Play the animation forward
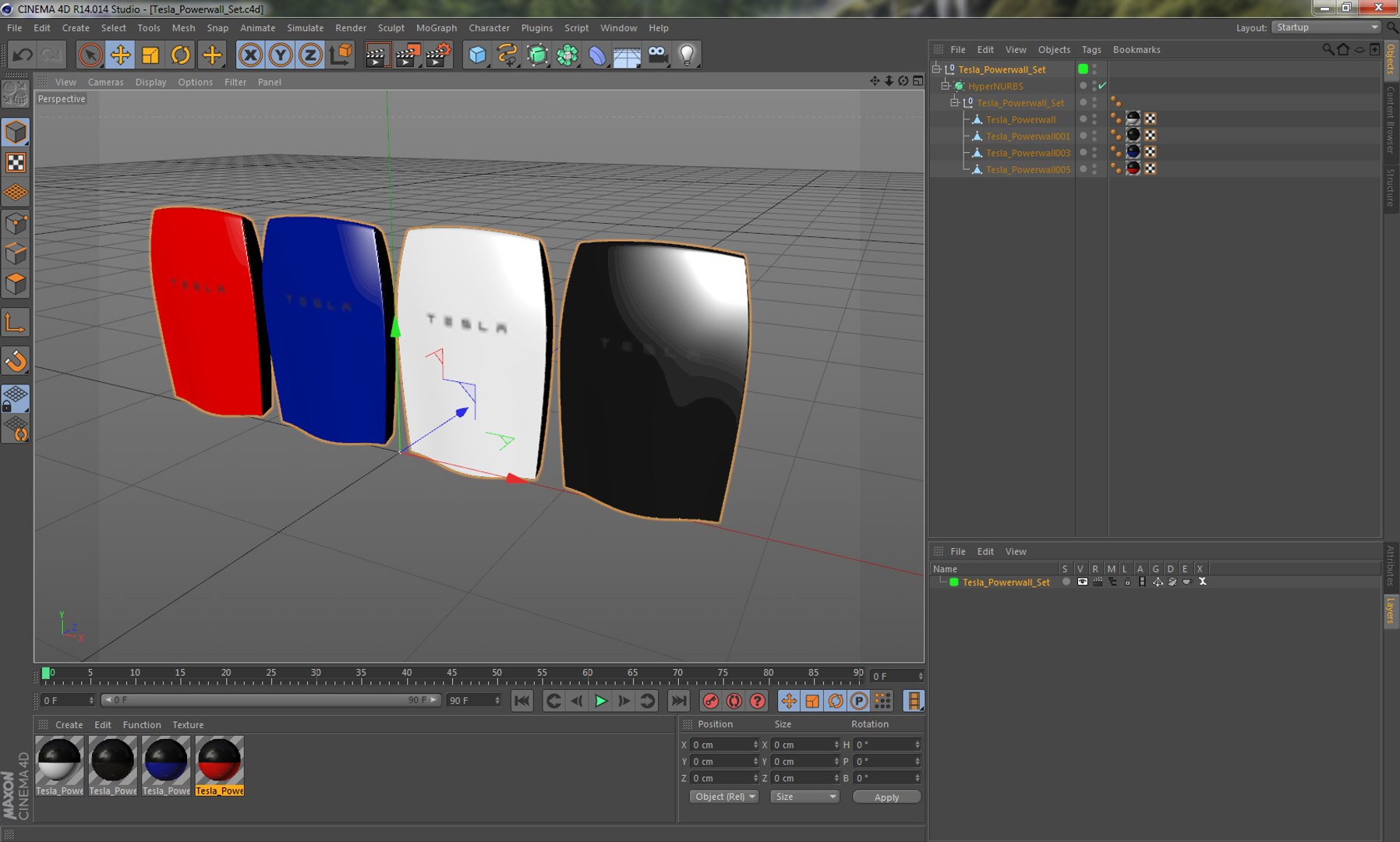The image size is (1400, 842). pyautogui.click(x=600, y=701)
